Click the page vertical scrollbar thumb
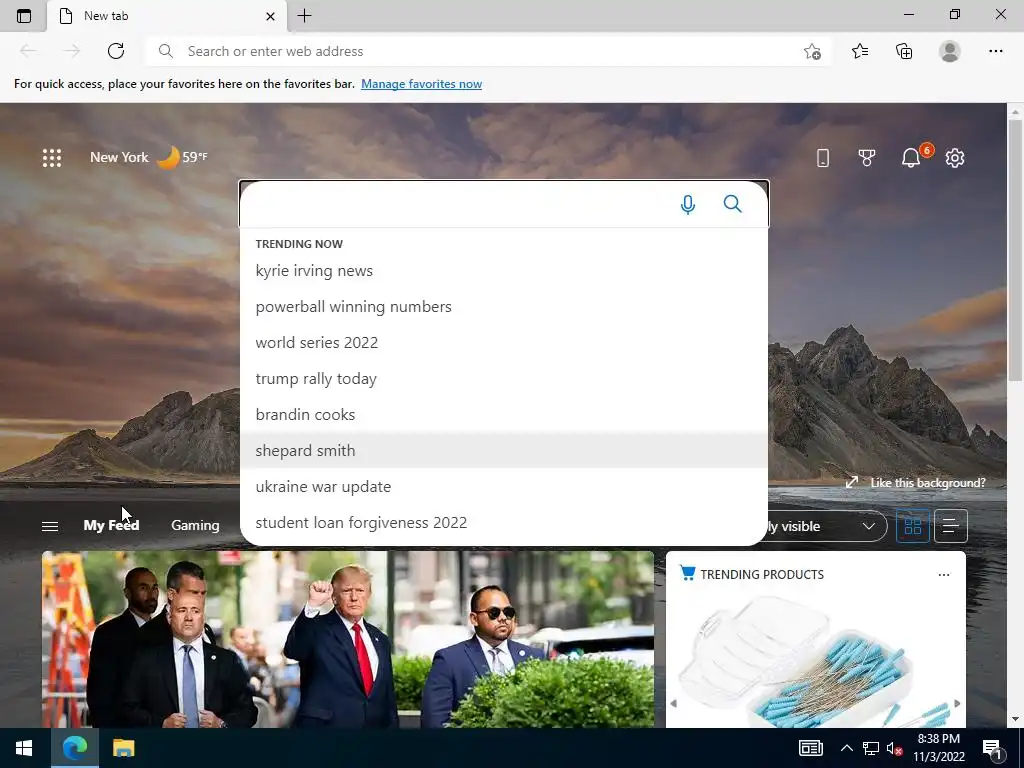The image size is (1024, 768). pos(1015,250)
